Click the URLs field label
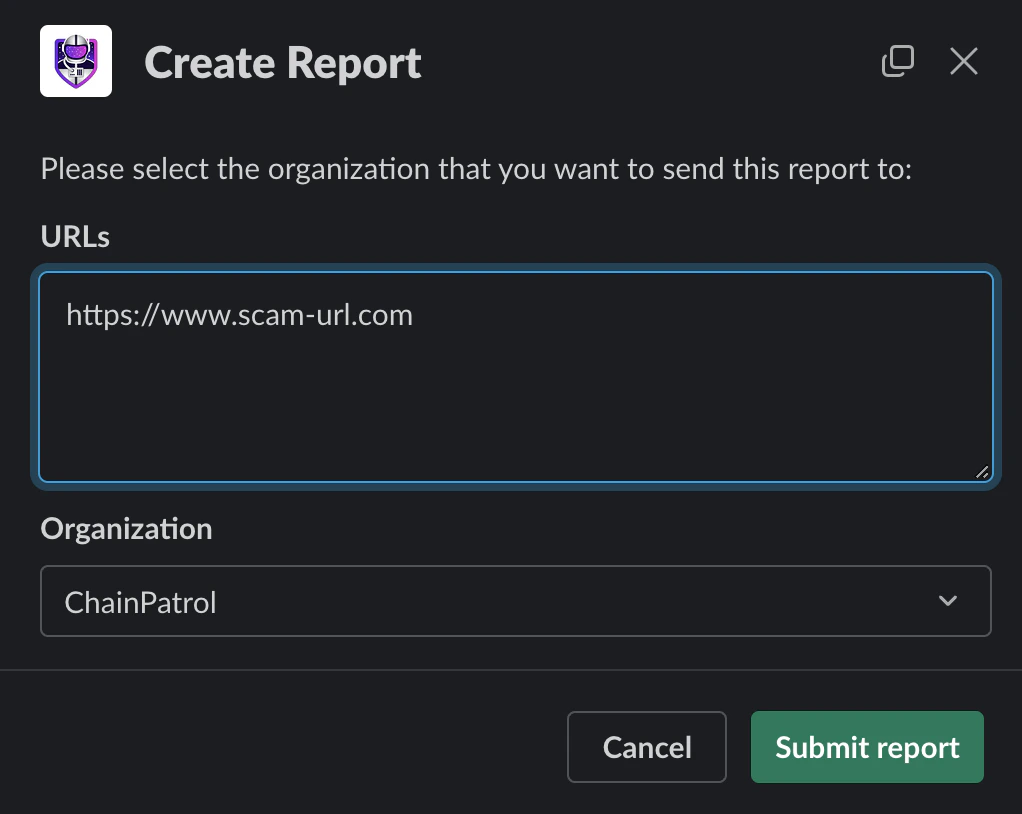1022x814 pixels. coord(74,237)
